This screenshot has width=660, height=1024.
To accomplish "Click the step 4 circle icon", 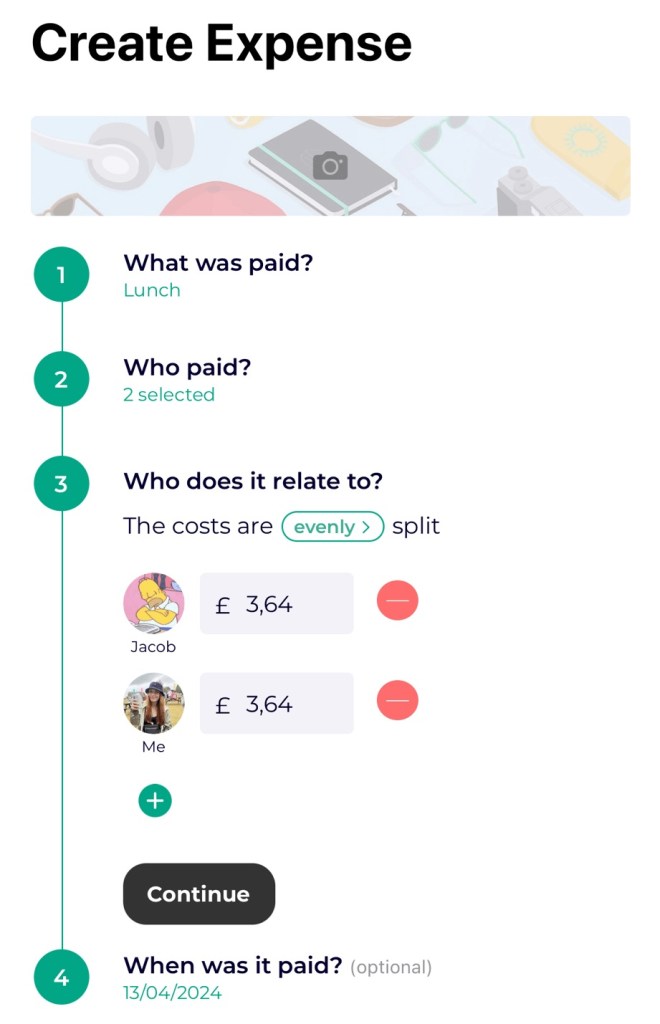I will pyautogui.click(x=61, y=977).
